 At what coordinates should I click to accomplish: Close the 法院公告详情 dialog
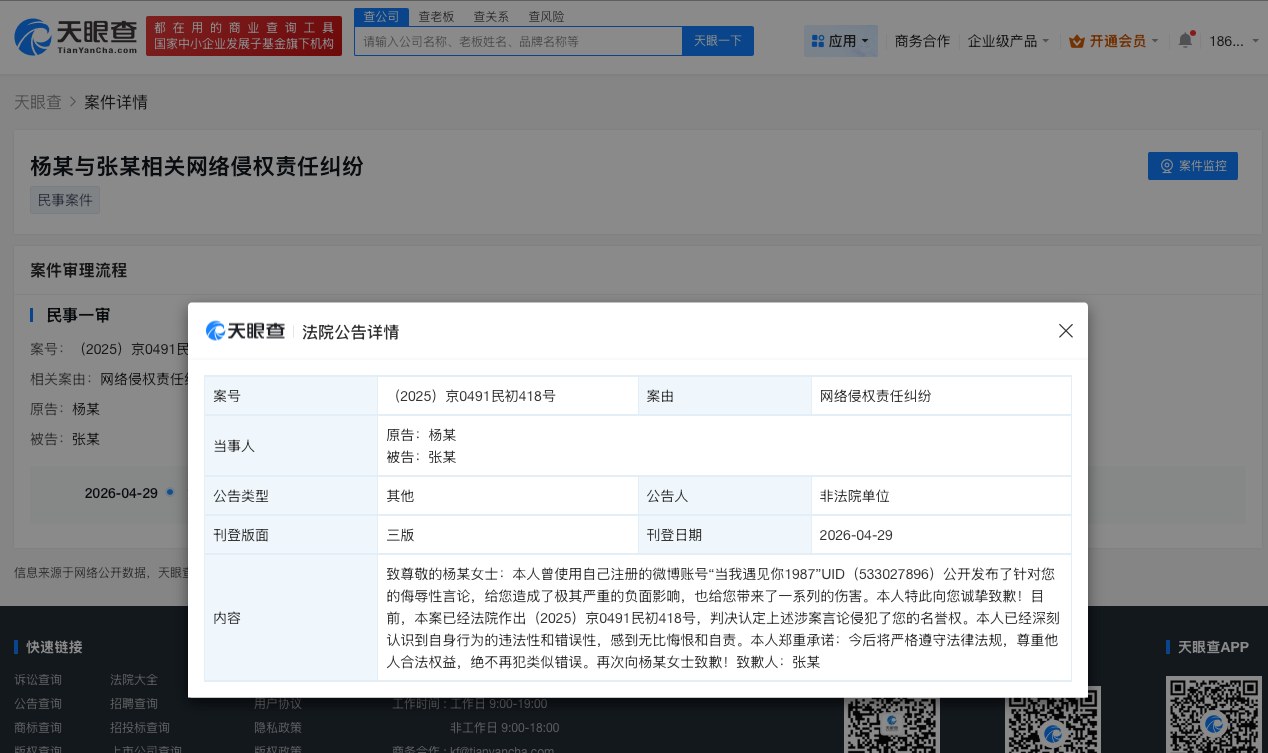[1065, 331]
